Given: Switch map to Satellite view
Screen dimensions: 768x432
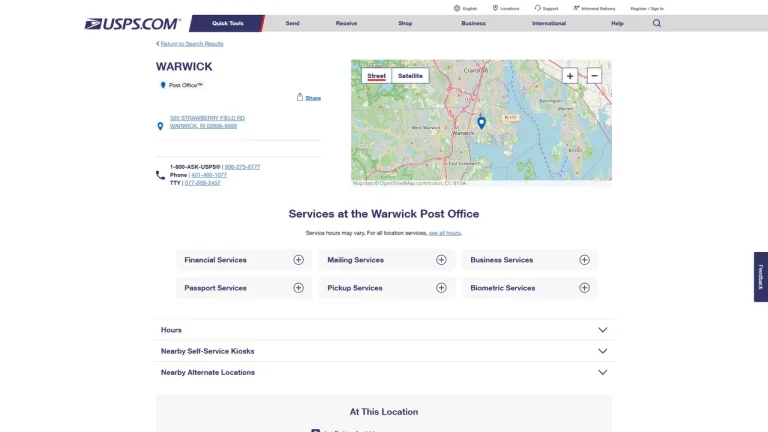Looking at the screenshot, I should click(410, 76).
